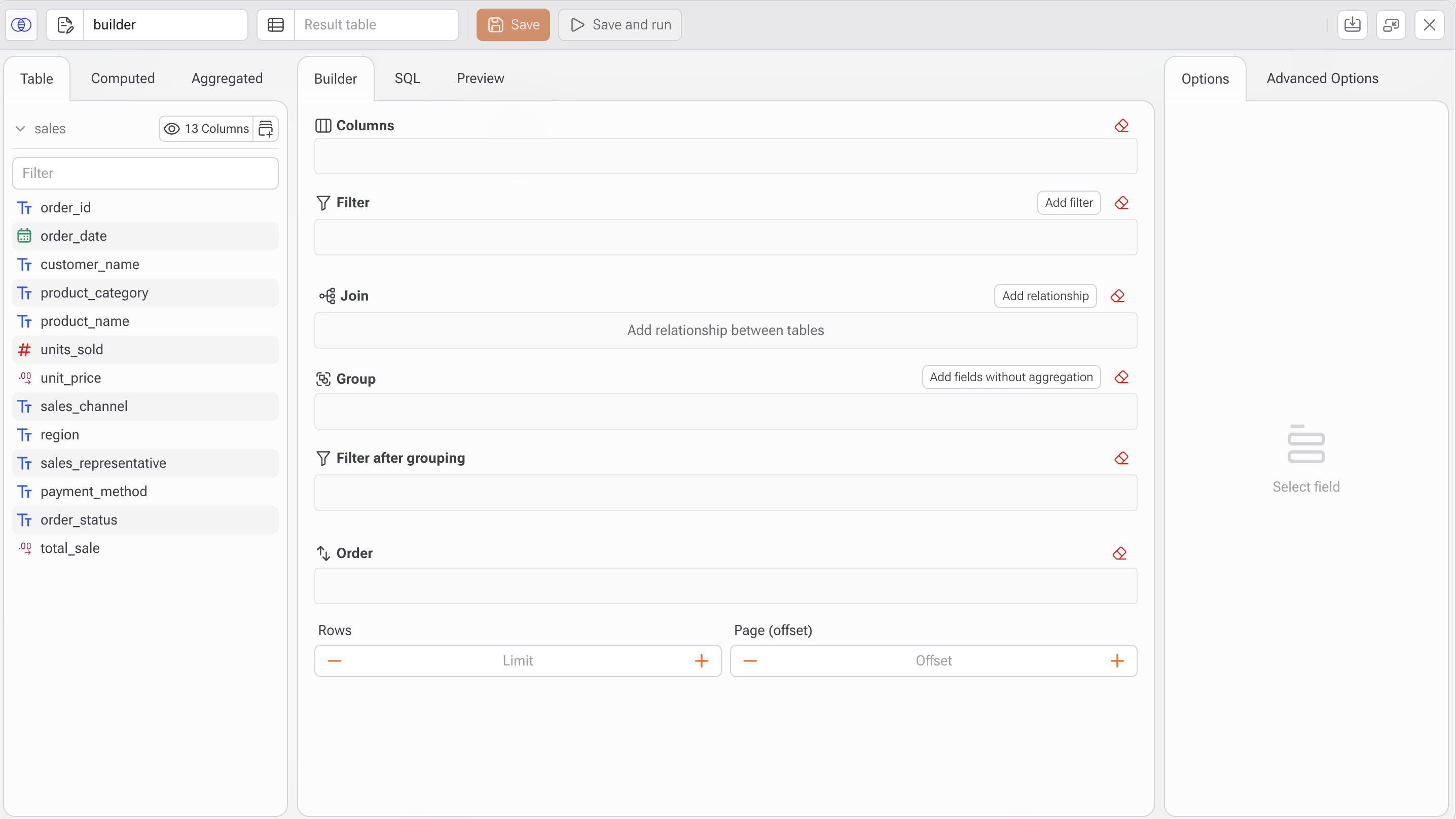Clear the Filter section with eraser icon
Image resolution: width=1456 pixels, height=819 pixels.
pyautogui.click(x=1121, y=202)
